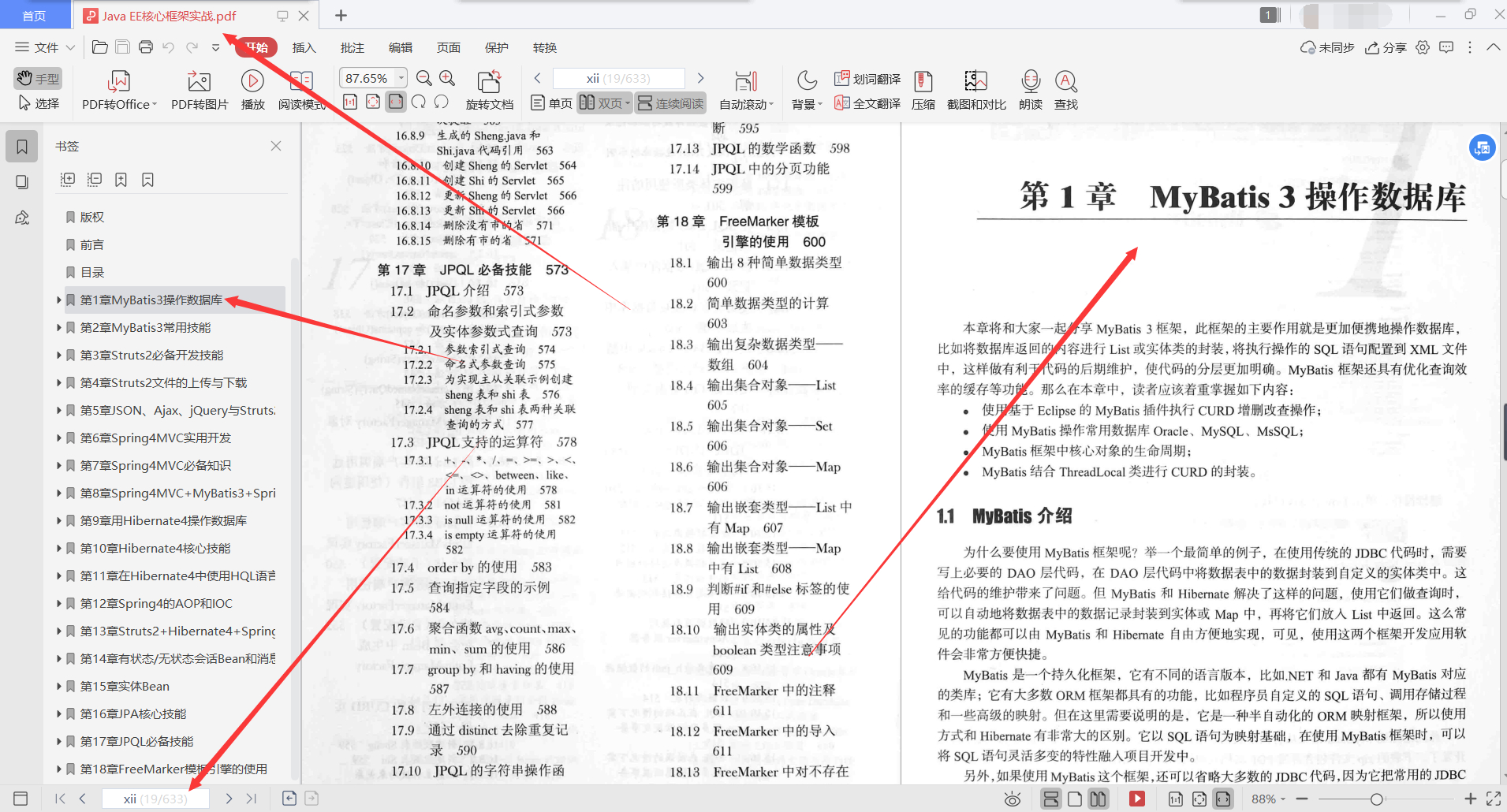1507x812 pixels.
Task: Click the zoom slider handle in status bar
Action: click(x=1376, y=799)
